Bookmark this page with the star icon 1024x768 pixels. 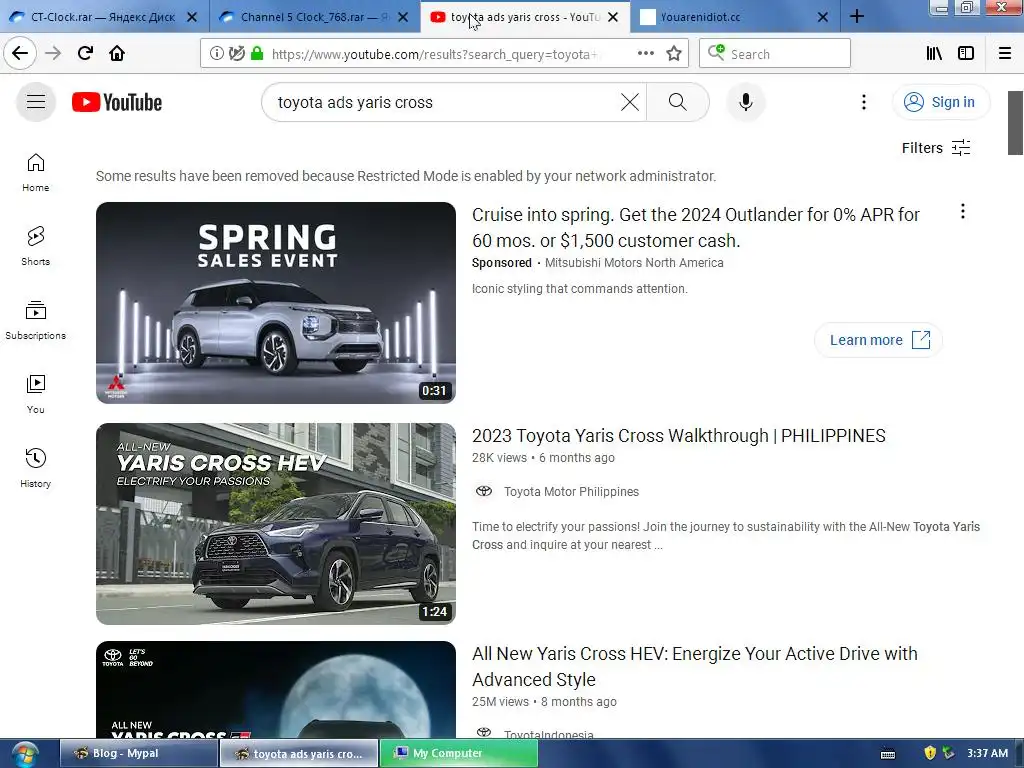pos(674,54)
